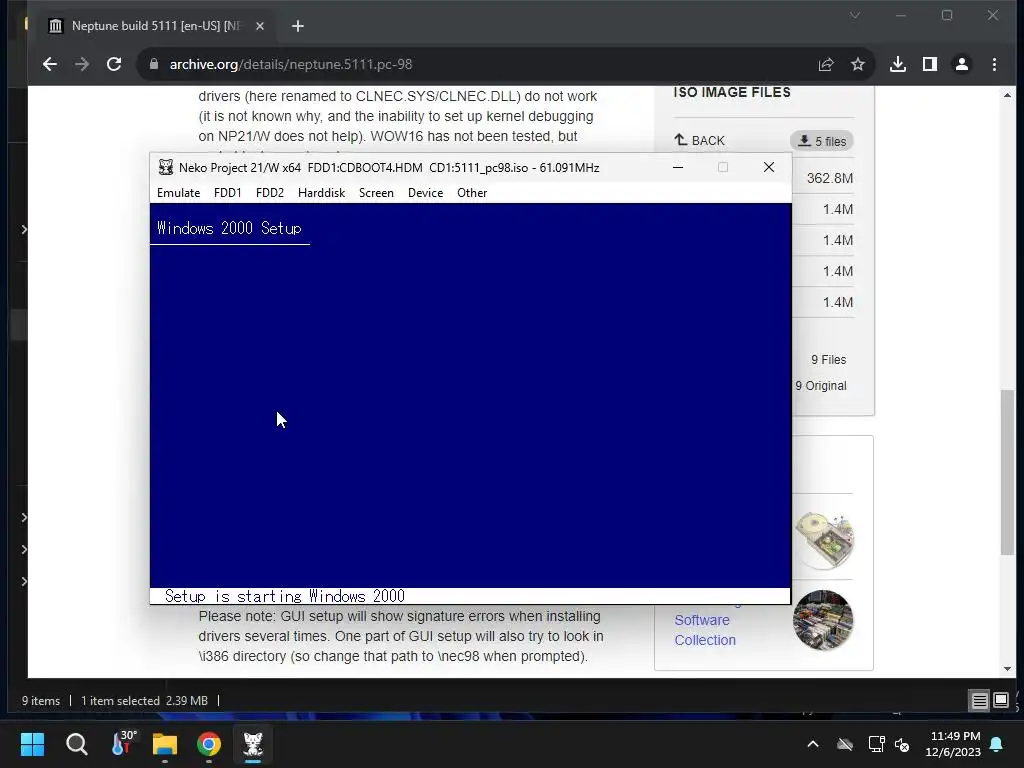
Task: Minimize the Neko Project 21/W window
Action: coord(678,167)
